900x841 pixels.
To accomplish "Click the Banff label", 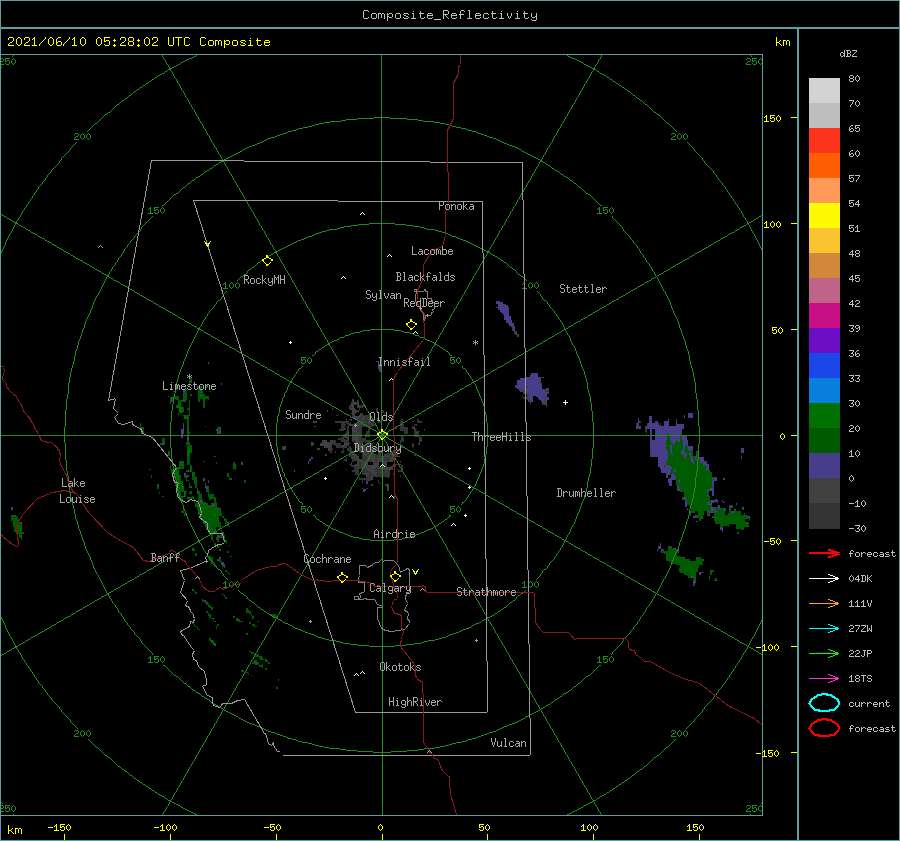I will tap(165, 558).
